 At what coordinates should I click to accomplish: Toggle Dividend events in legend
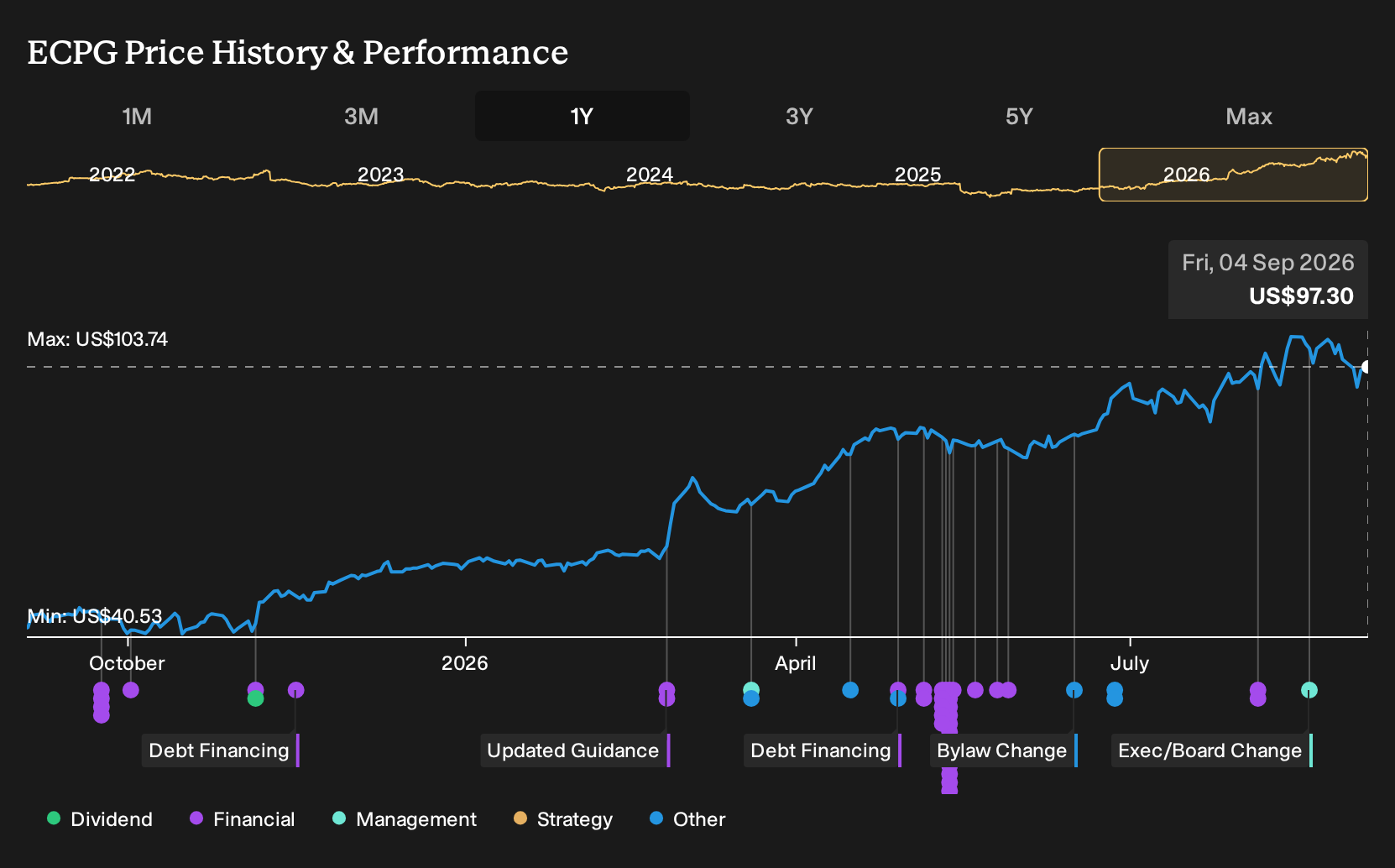click(100, 819)
